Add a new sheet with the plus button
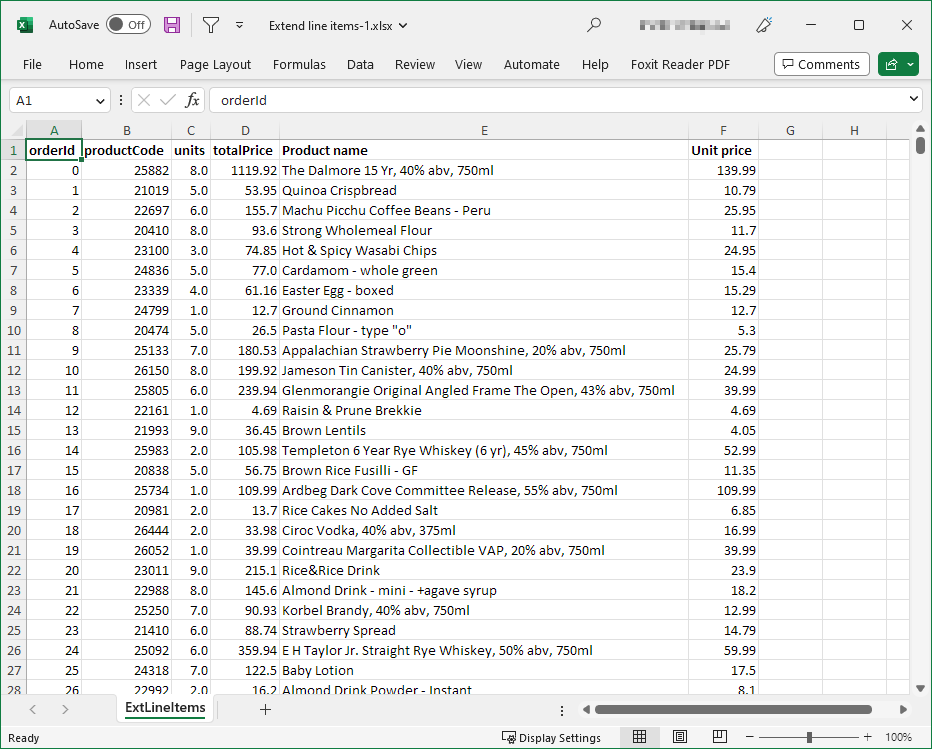The height and width of the screenshot is (749, 932). click(x=265, y=708)
